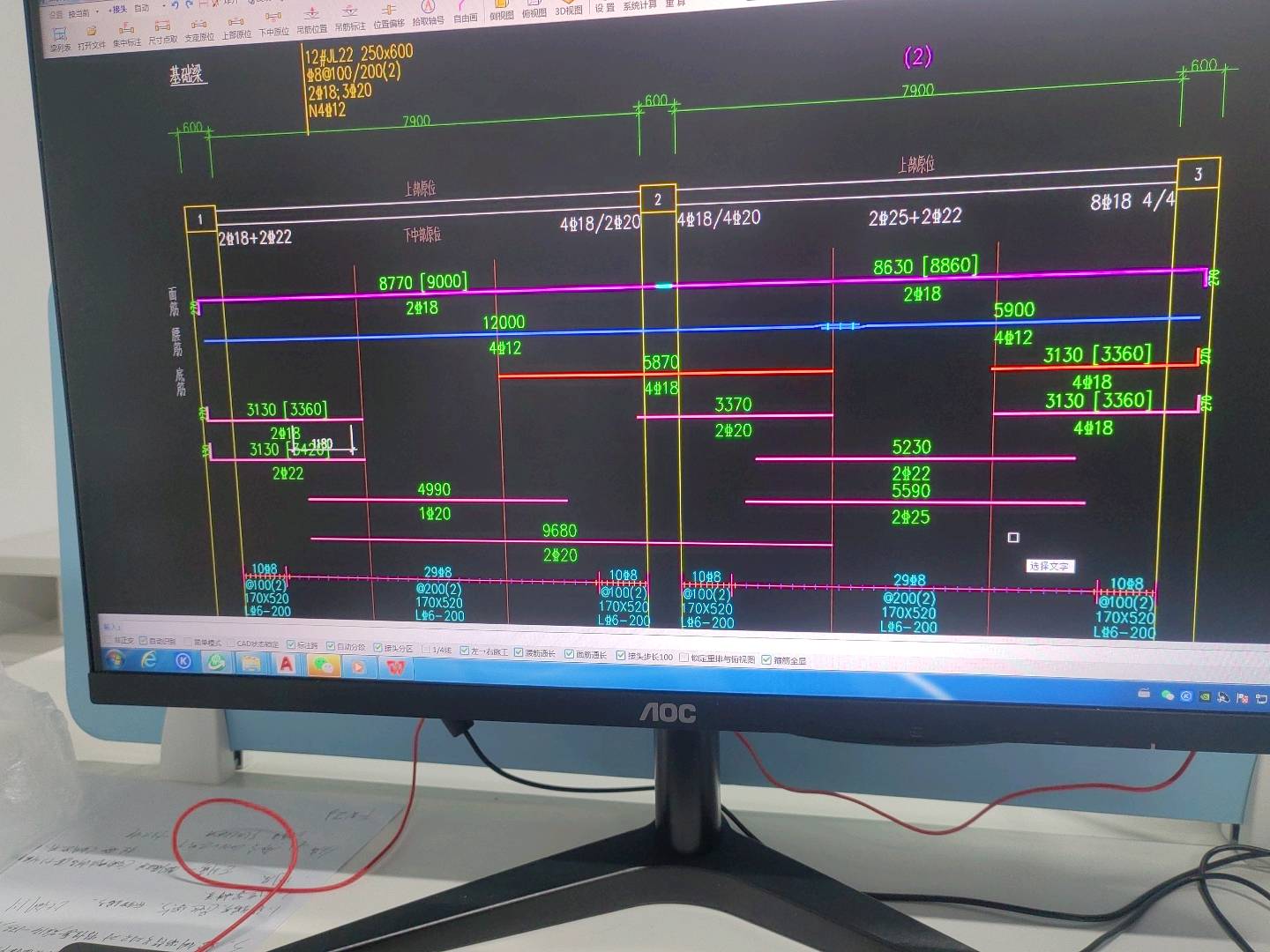1270x952 pixels.
Task: Uncheck the 标注跨 checkbox
Action: coord(290,644)
